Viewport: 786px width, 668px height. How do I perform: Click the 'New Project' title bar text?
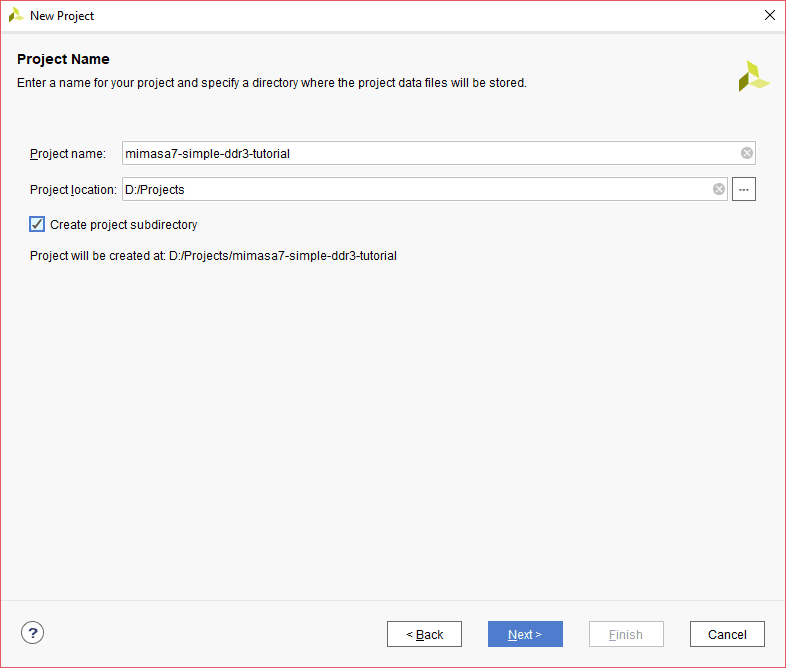point(62,16)
